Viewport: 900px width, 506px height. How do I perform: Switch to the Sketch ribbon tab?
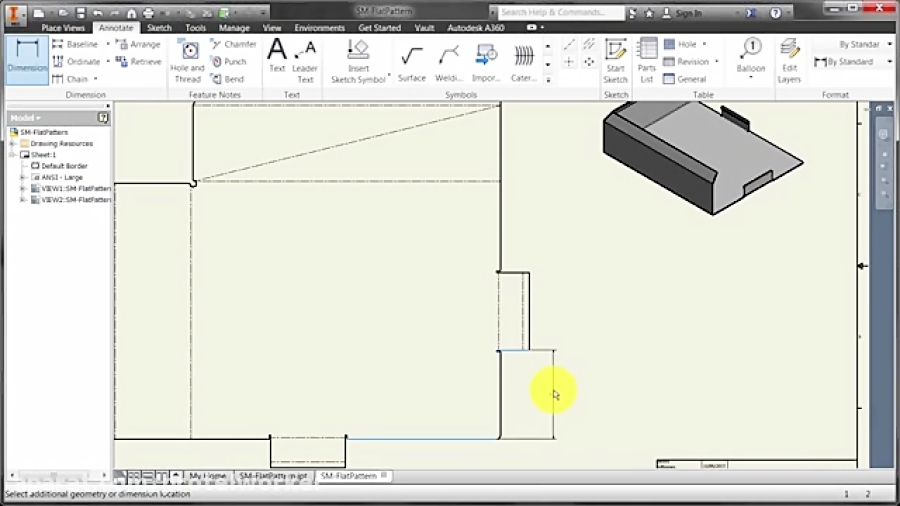click(159, 28)
